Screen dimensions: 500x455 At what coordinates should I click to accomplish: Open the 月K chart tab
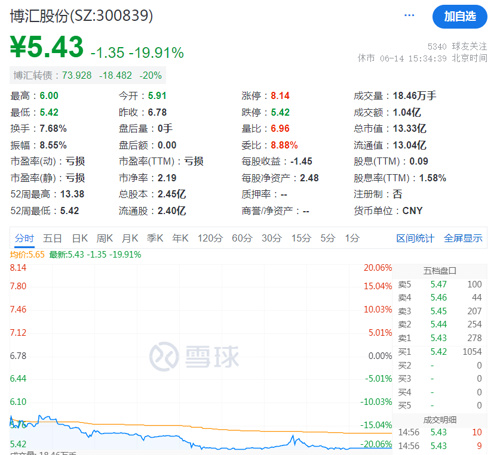(x=130, y=238)
